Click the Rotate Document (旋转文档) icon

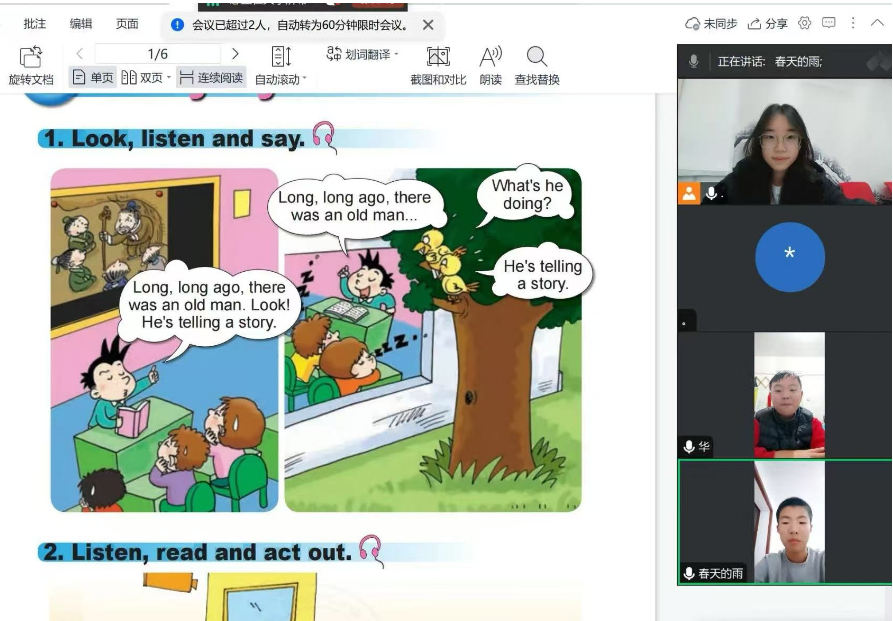click(30, 58)
